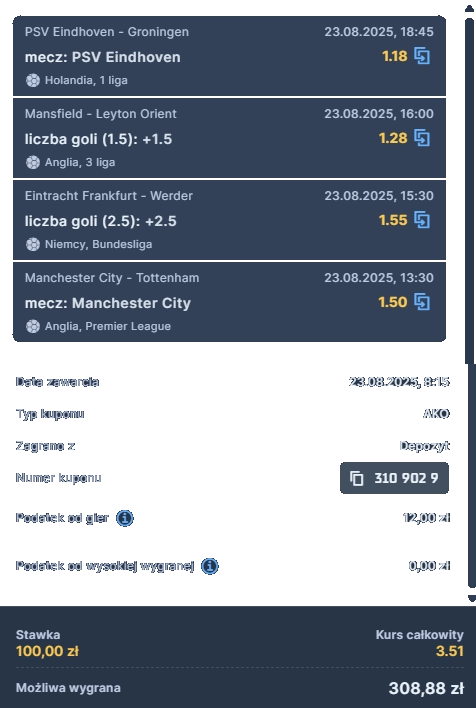The image size is (476, 708).
Task: Click the vertical scrollbar thumb
Action: pyautogui.click(x=470, y=190)
